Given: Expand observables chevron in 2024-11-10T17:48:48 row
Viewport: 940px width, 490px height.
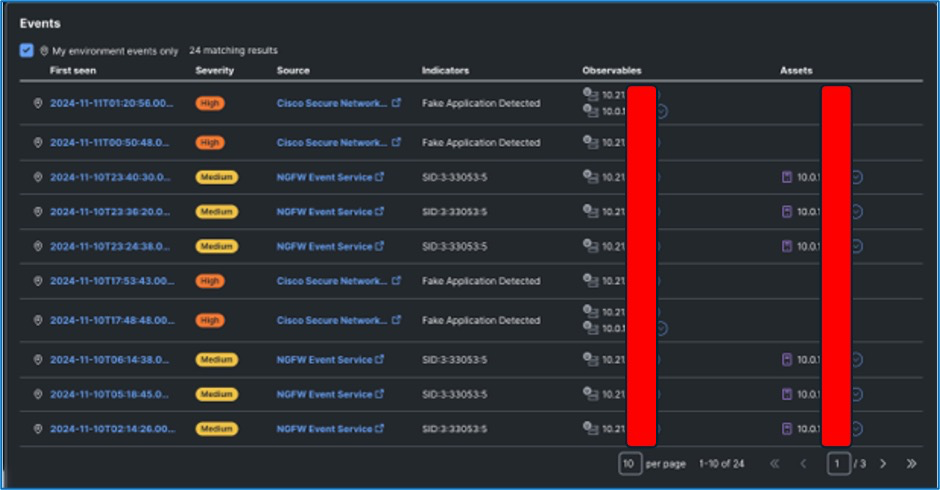Looking at the screenshot, I should coord(661,328).
